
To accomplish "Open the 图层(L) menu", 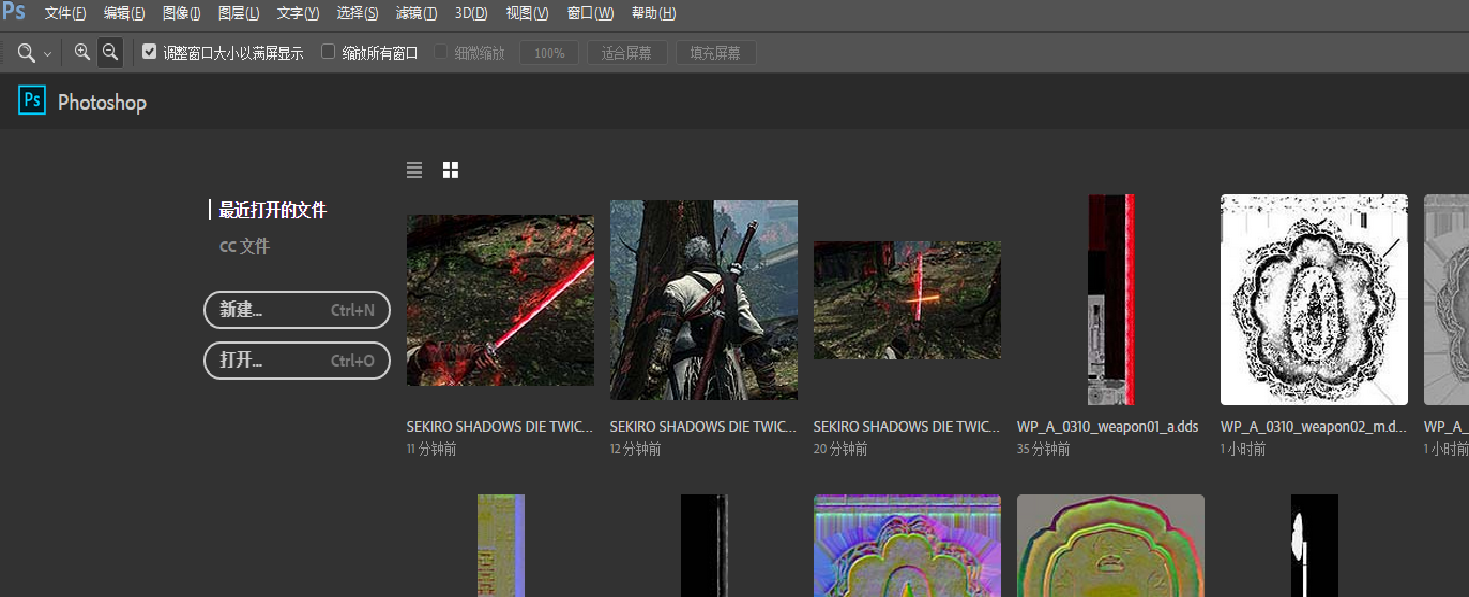I will [x=238, y=13].
